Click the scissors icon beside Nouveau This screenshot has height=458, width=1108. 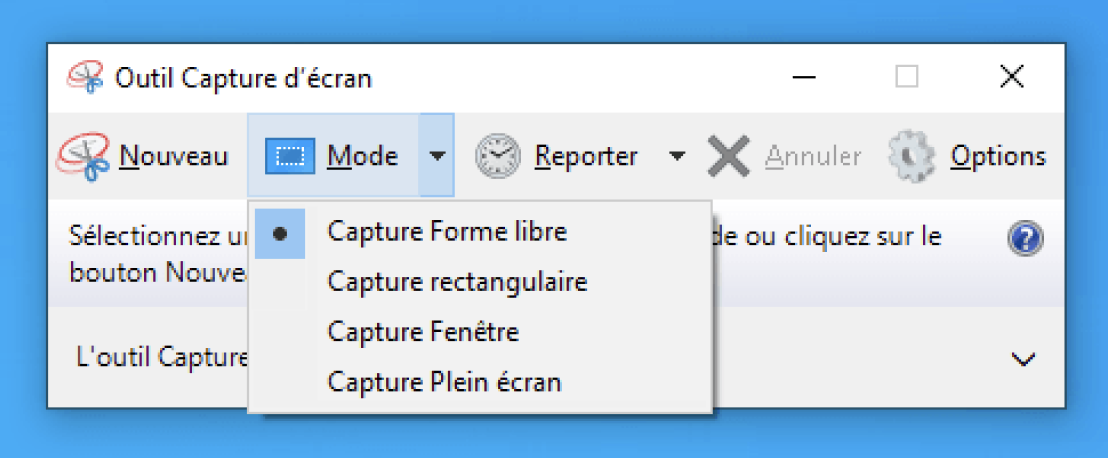point(83,155)
